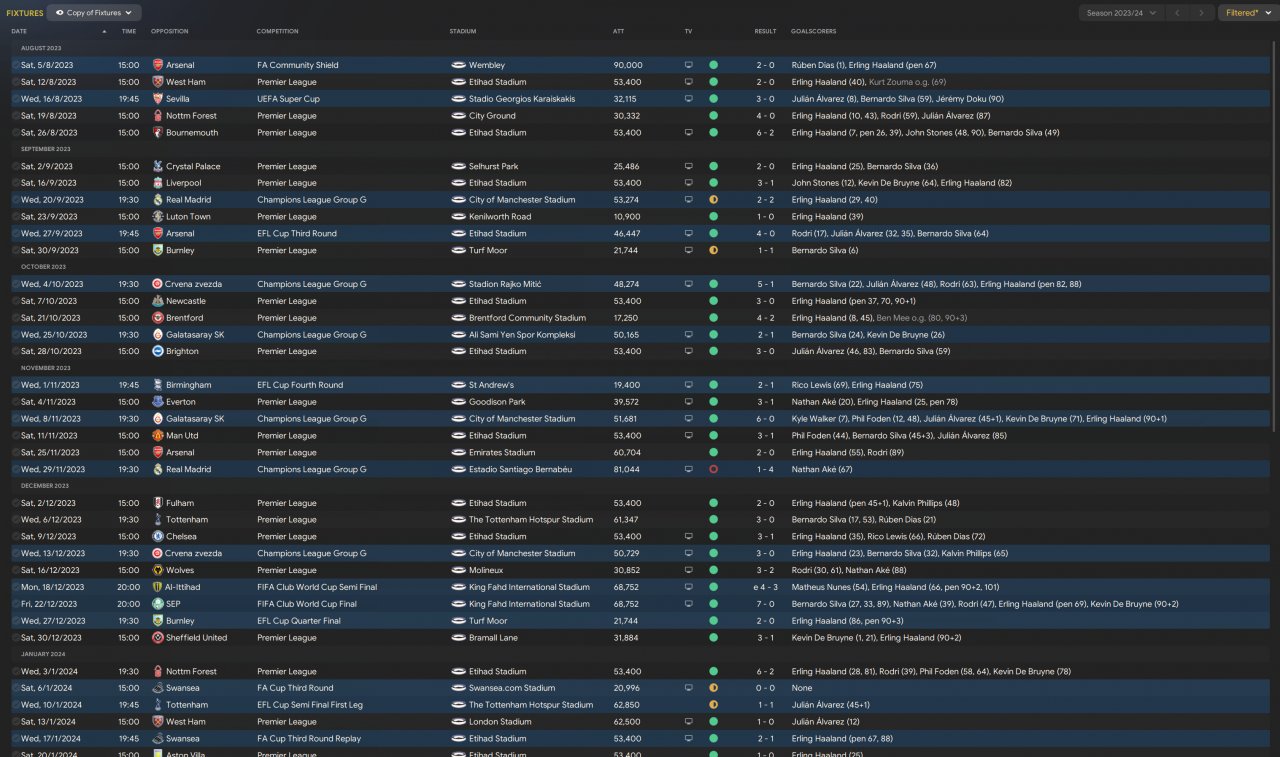Sort by the Time column header

(129, 31)
